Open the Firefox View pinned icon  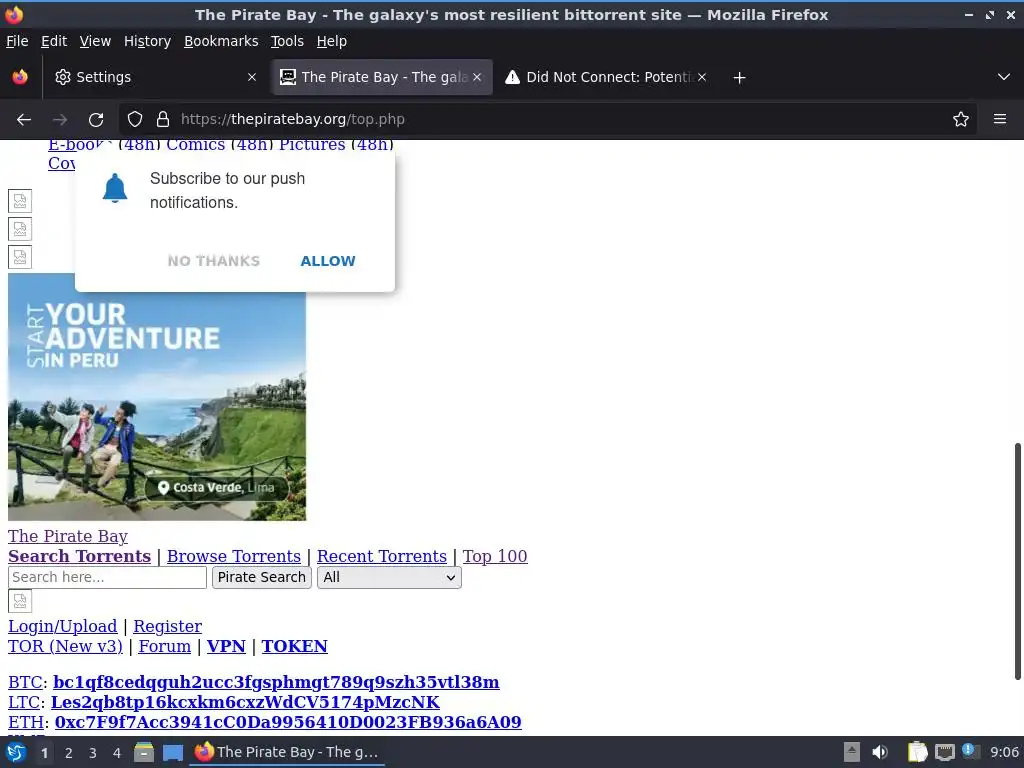pos(20,77)
